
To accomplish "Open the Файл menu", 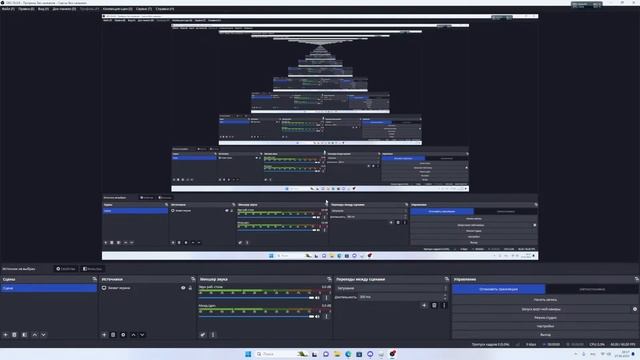I will [x=8, y=9].
